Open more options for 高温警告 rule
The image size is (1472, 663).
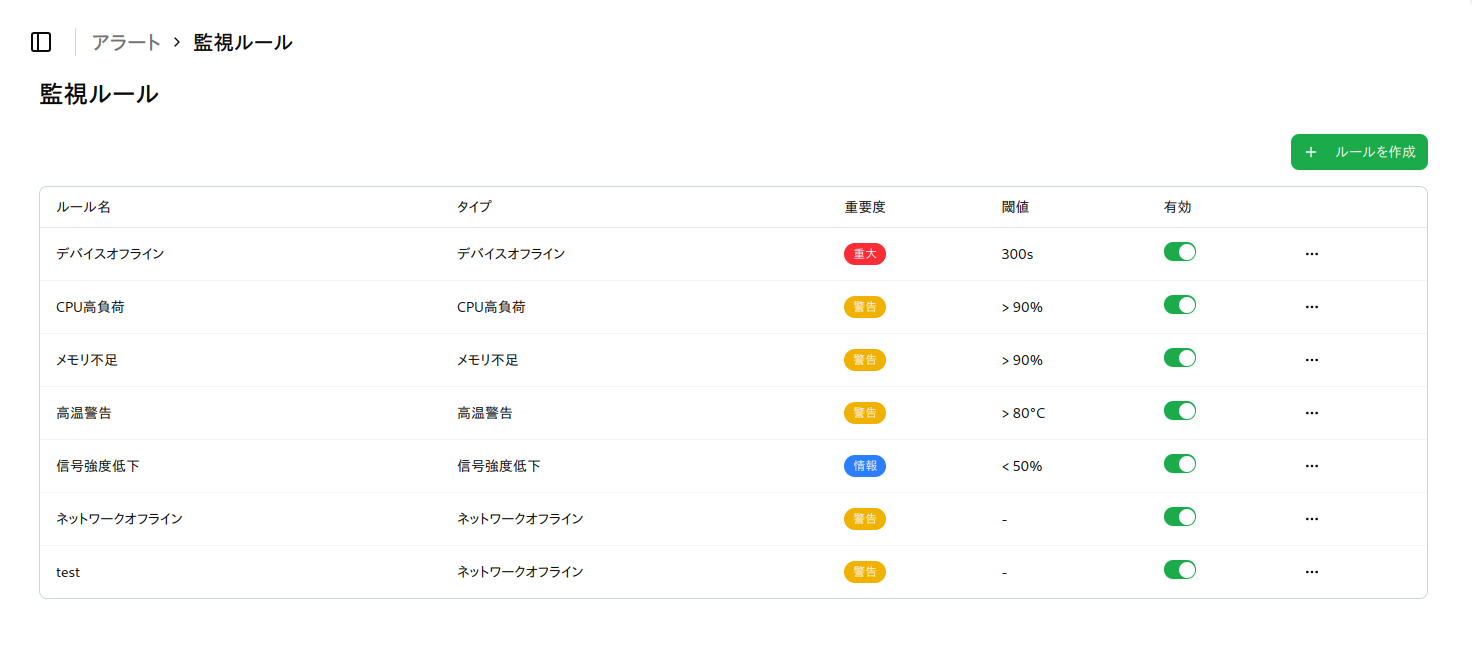click(1312, 413)
